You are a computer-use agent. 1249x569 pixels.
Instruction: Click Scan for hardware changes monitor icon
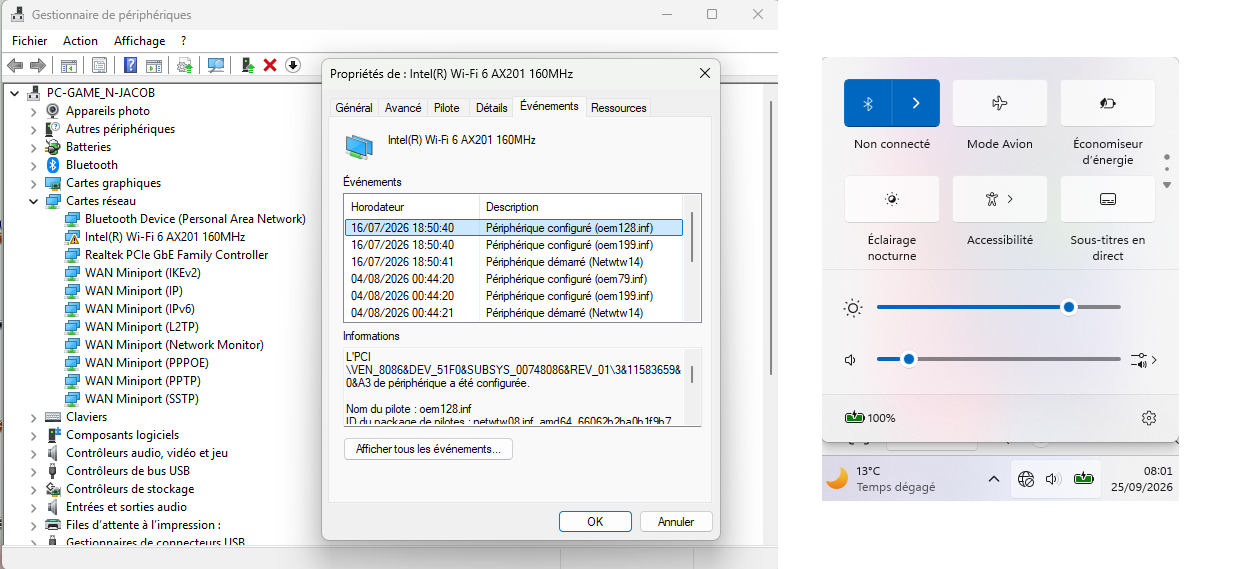216,65
